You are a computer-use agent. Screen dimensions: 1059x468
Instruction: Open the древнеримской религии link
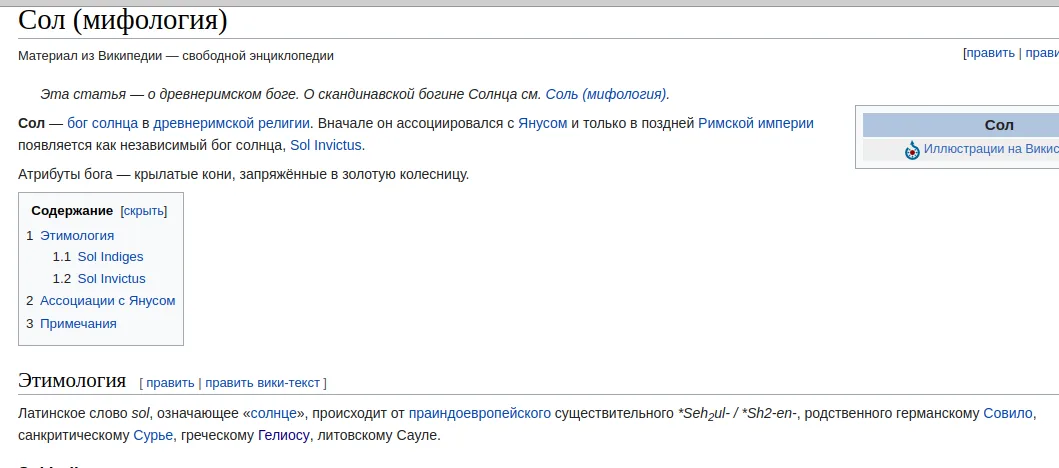point(232,124)
